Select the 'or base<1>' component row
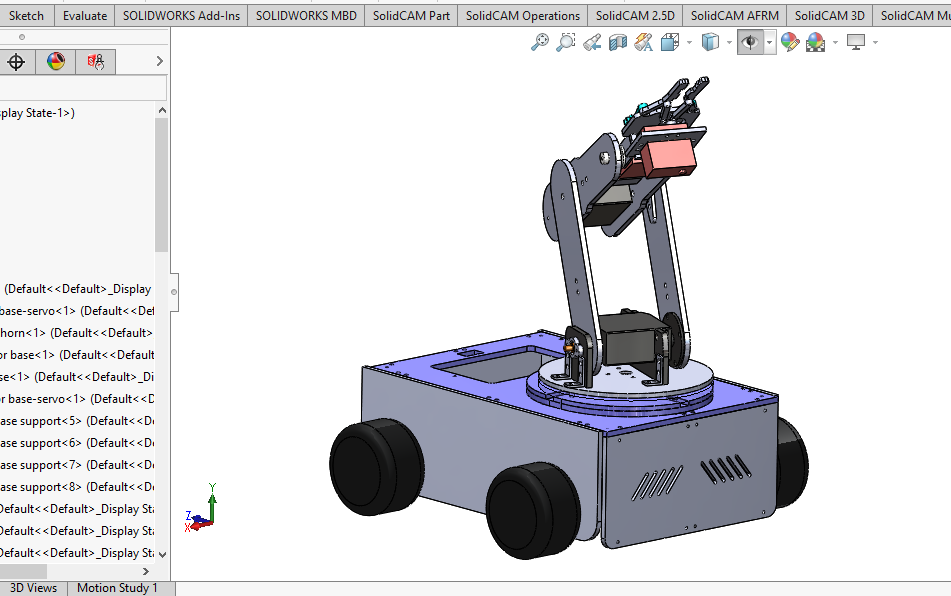Screen dimensions: 951x596 click(x=77, y=355)
